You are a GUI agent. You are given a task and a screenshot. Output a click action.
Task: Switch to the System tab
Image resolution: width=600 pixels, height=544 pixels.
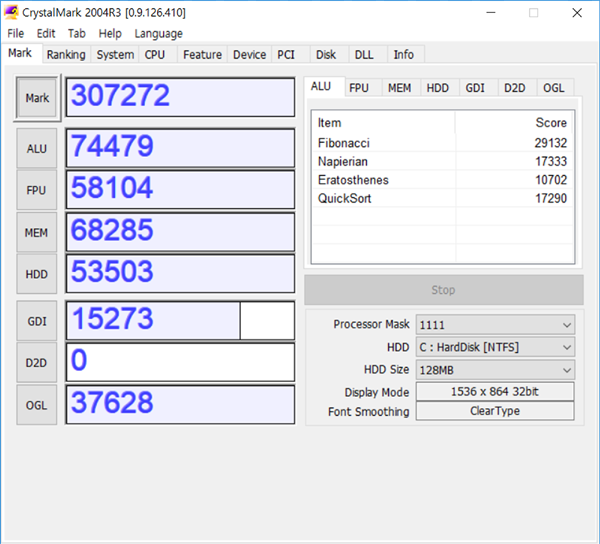[115, 55]
